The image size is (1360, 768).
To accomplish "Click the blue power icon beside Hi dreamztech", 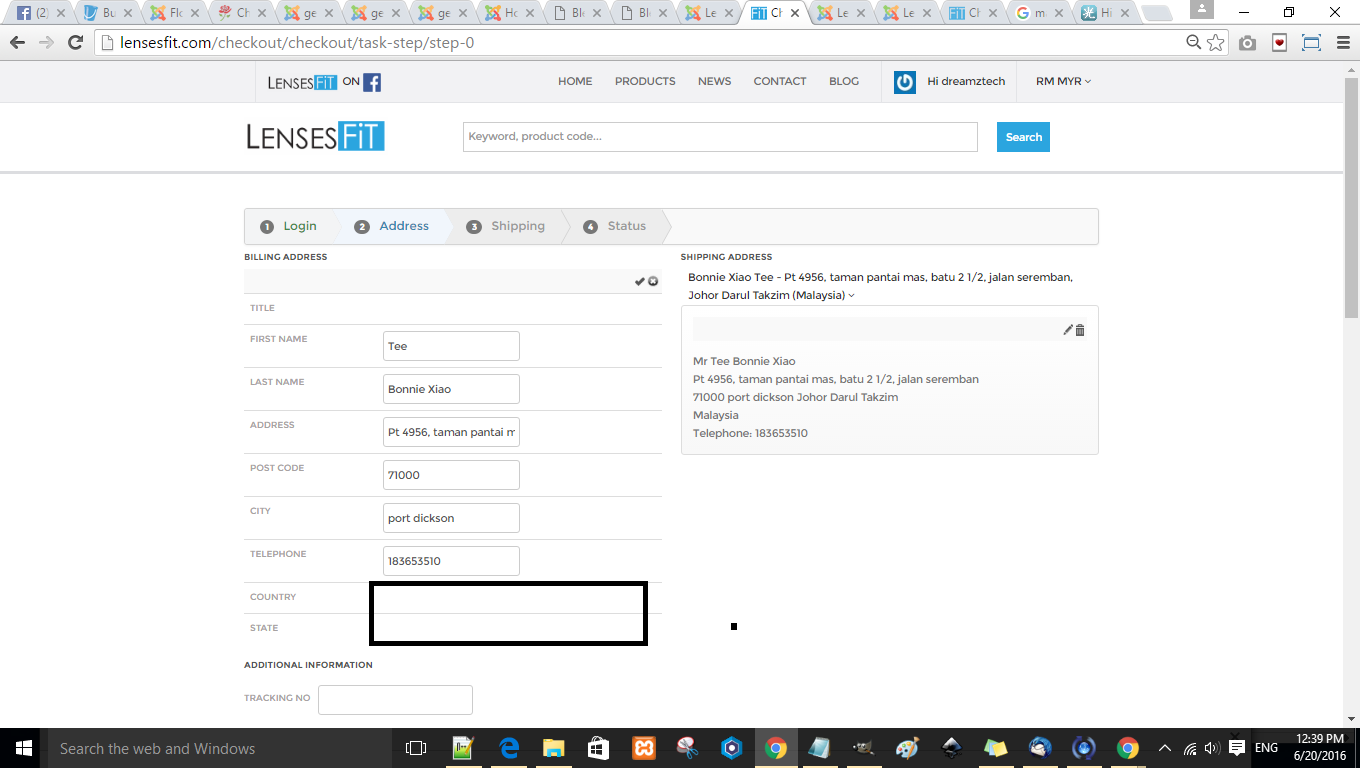I will tap(905, 82).
